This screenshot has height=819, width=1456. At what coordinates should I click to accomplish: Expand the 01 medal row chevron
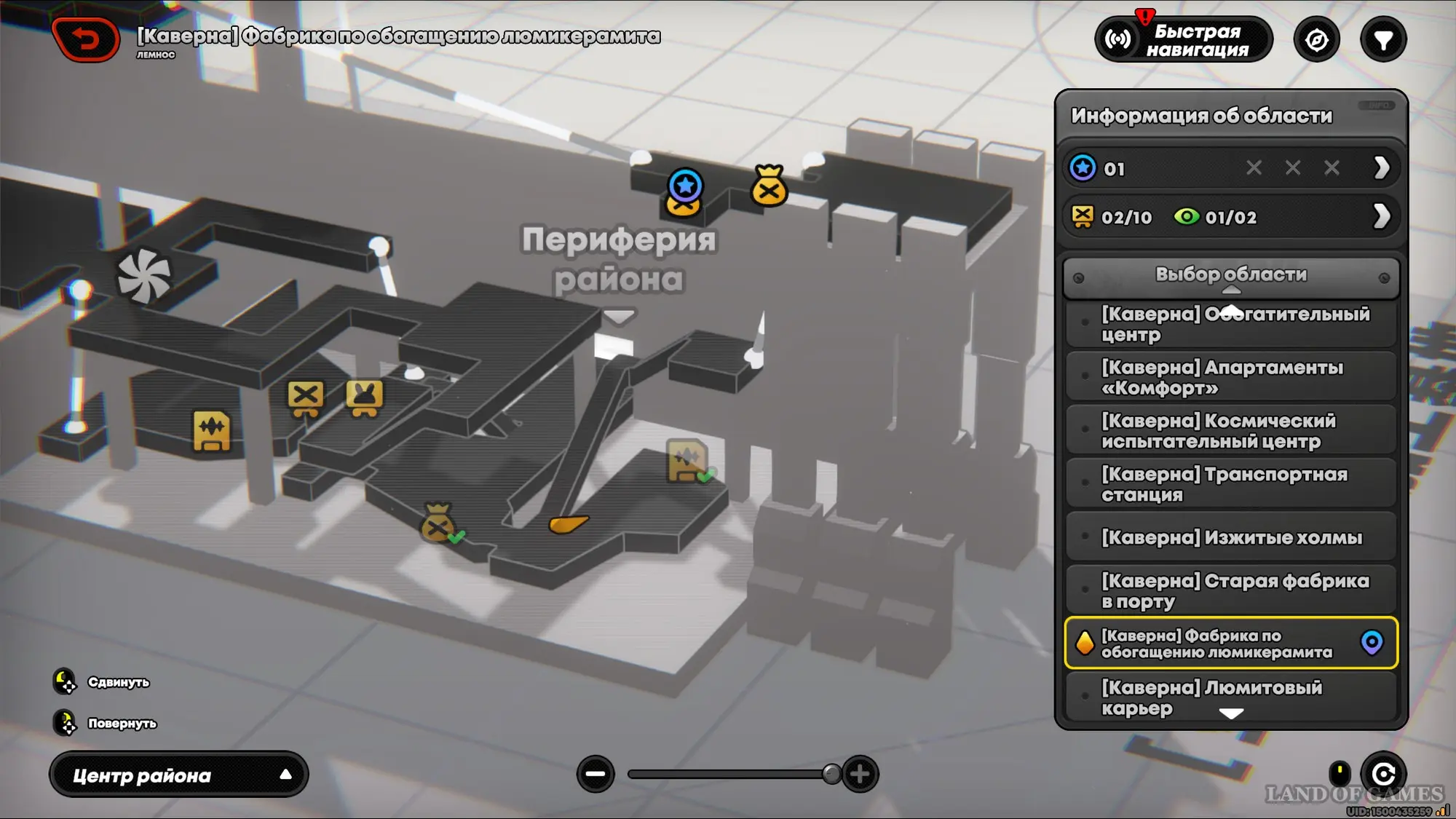tap(1381, 168)
